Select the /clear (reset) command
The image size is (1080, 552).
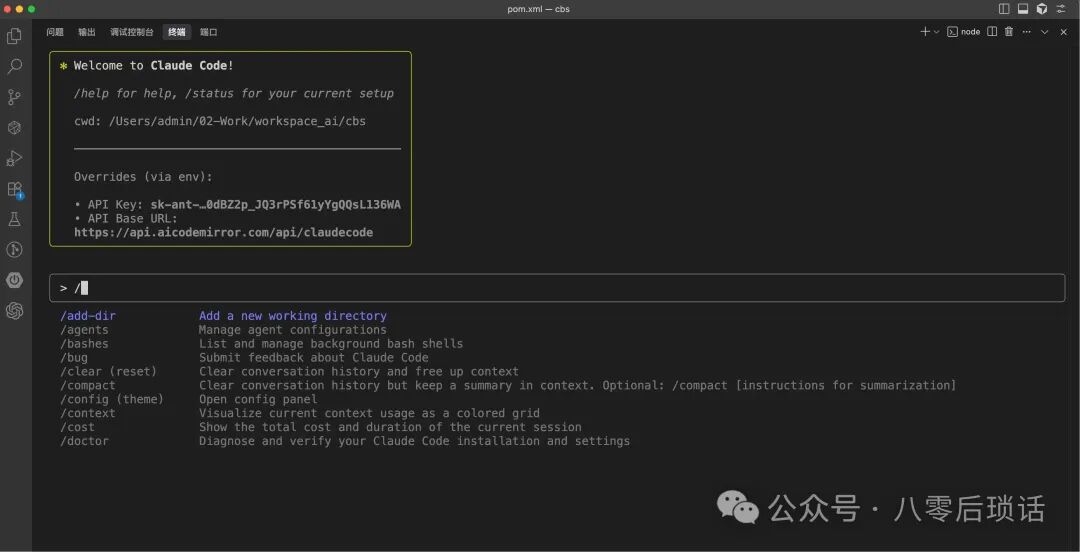(108, 371)
